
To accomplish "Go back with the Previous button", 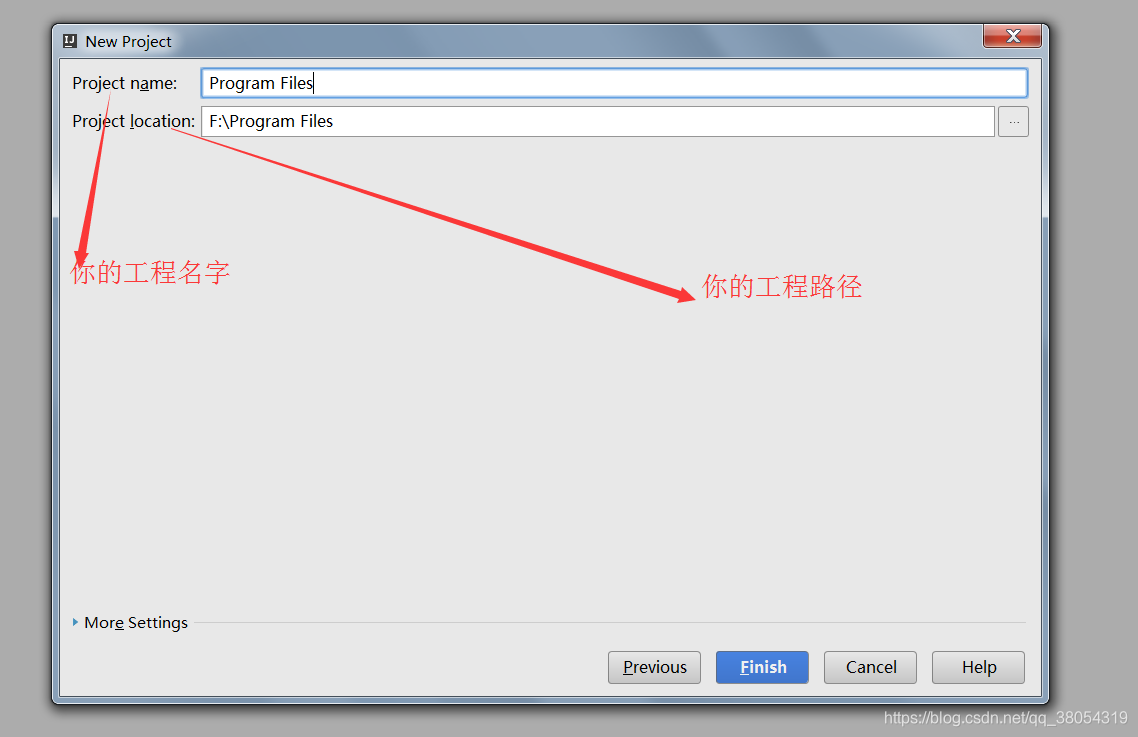I will click(654, 667).
